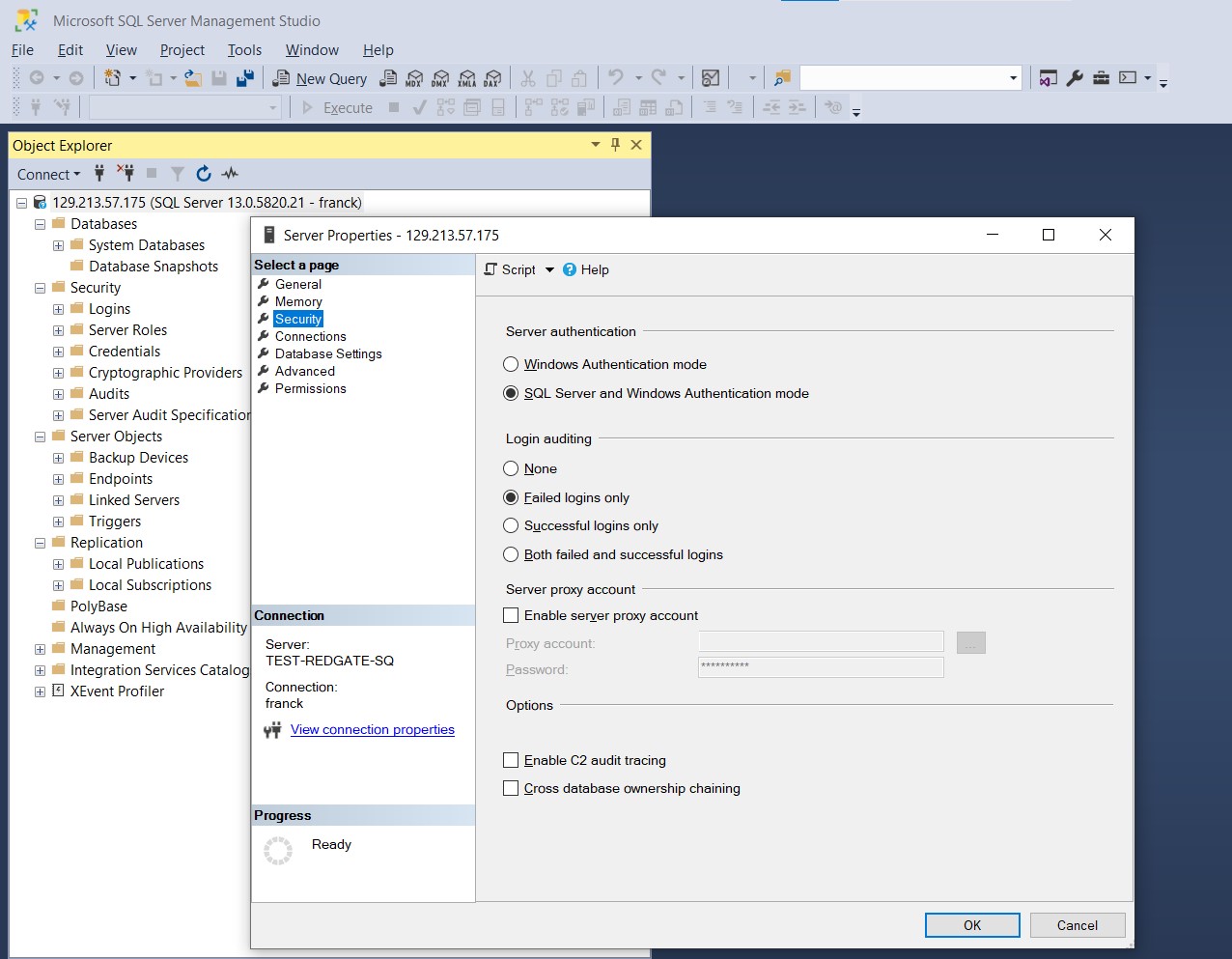Open the Script dropdown arrow
Image resolution: width=1232 pixels, height=959 pixels.
[x=549, y=269]
